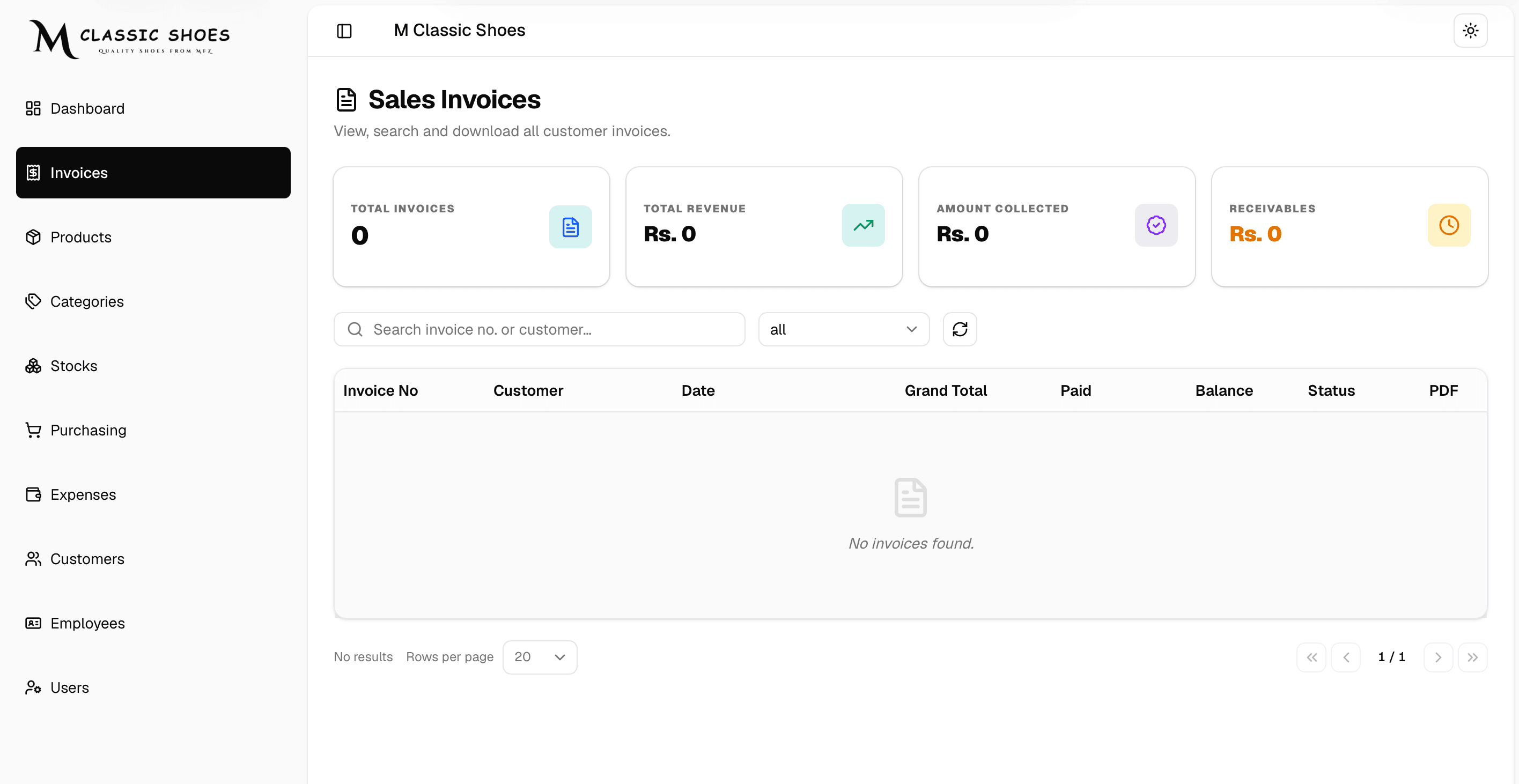Click the PDF column header
The width and height of the screenshot is (1519, 784).
1443,390
